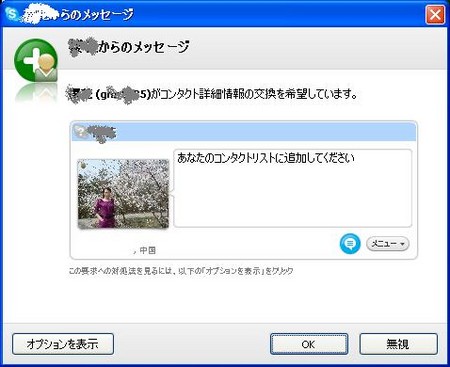Click the からのメッセージ heading
The image size is (450, 367).
(x=143, y=47)
